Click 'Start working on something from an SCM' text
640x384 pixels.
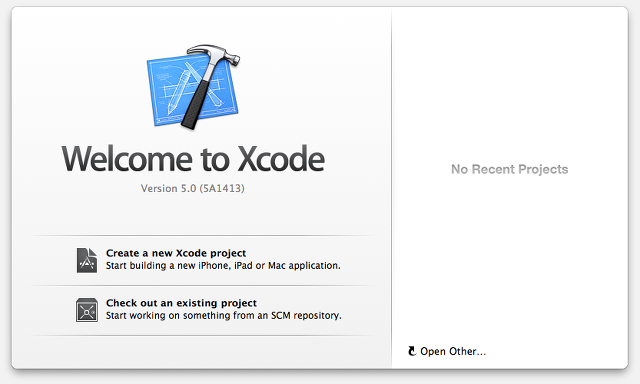187,315
